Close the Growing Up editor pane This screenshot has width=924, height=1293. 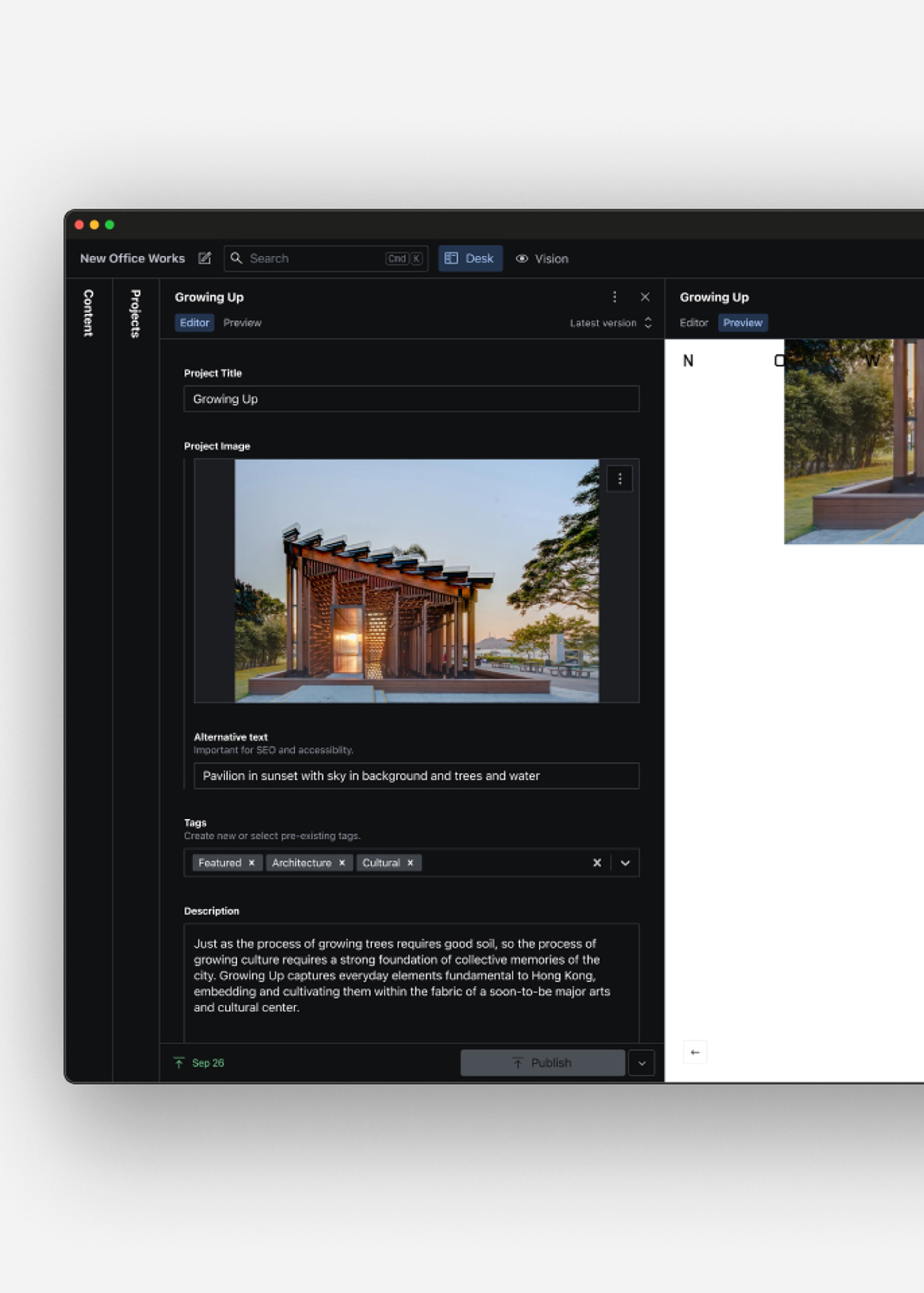click(645, 297)
